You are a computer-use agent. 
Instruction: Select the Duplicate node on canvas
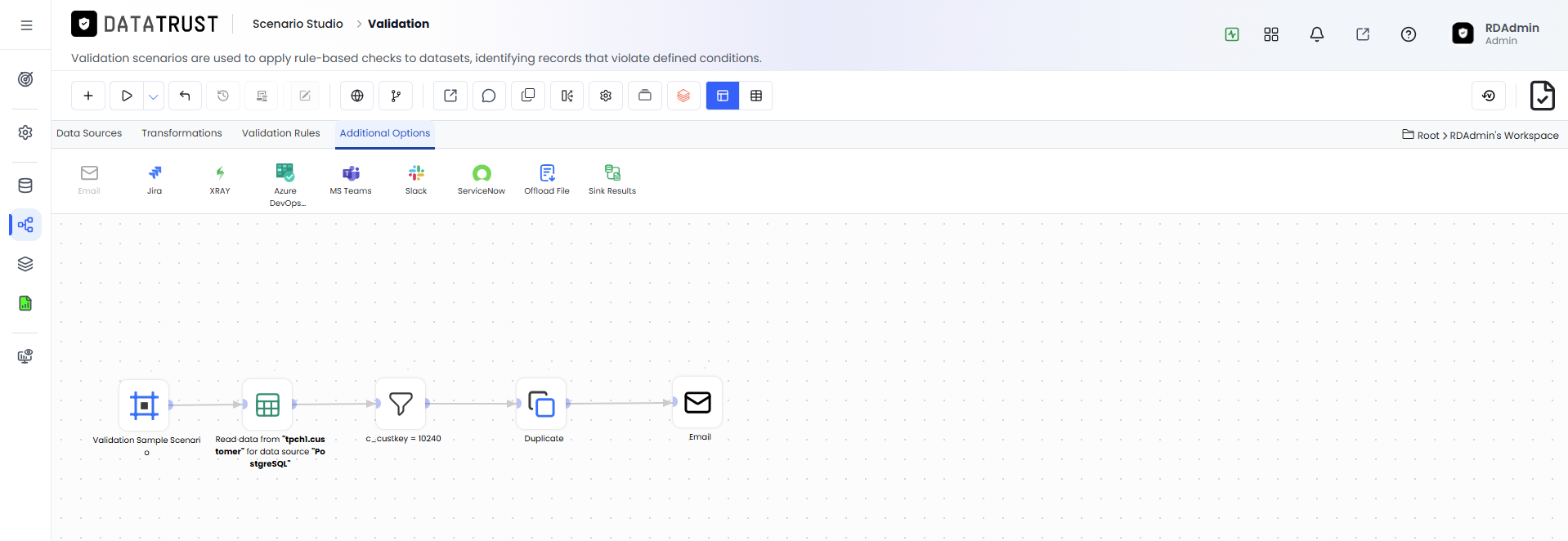(x=541, y=404)
